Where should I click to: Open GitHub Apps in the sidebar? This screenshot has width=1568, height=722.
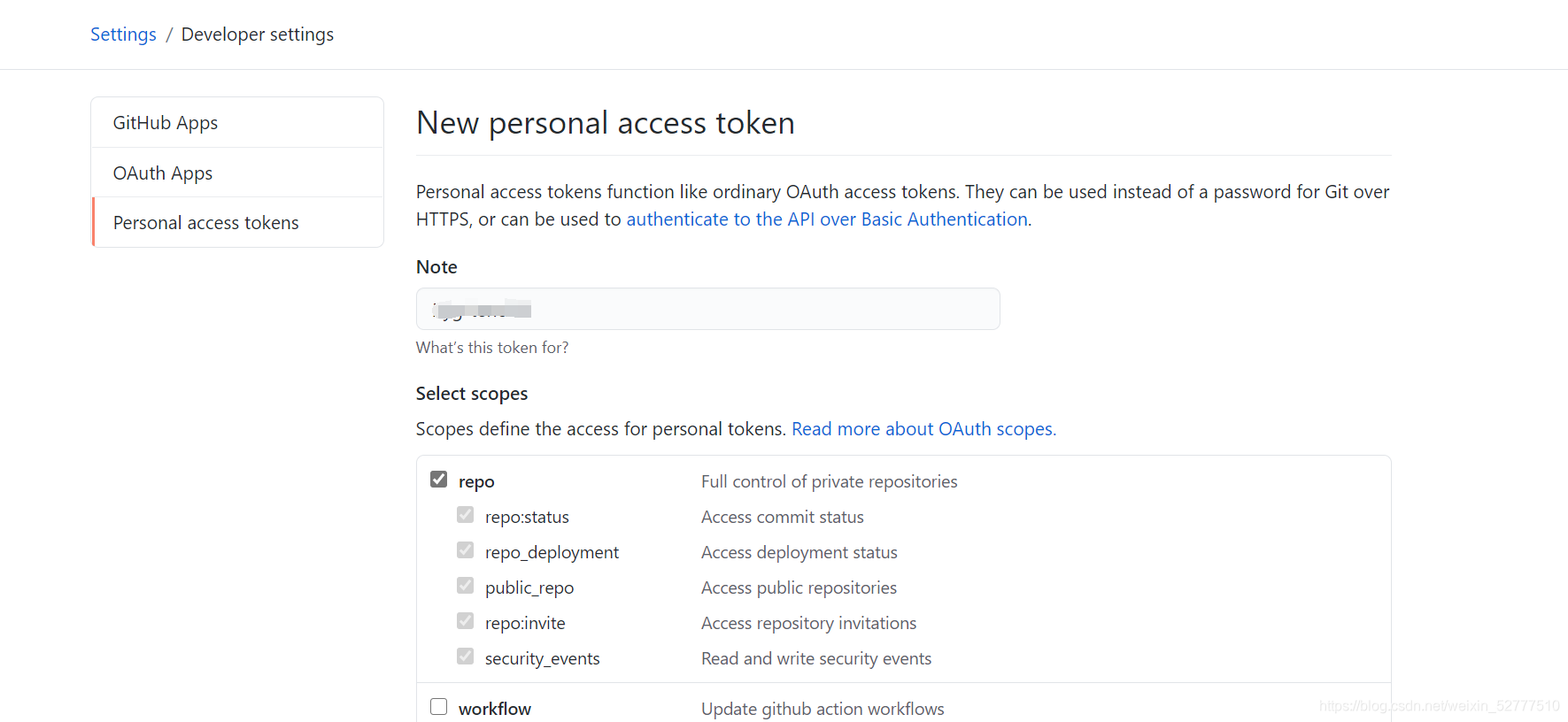(x=166, y=123)
